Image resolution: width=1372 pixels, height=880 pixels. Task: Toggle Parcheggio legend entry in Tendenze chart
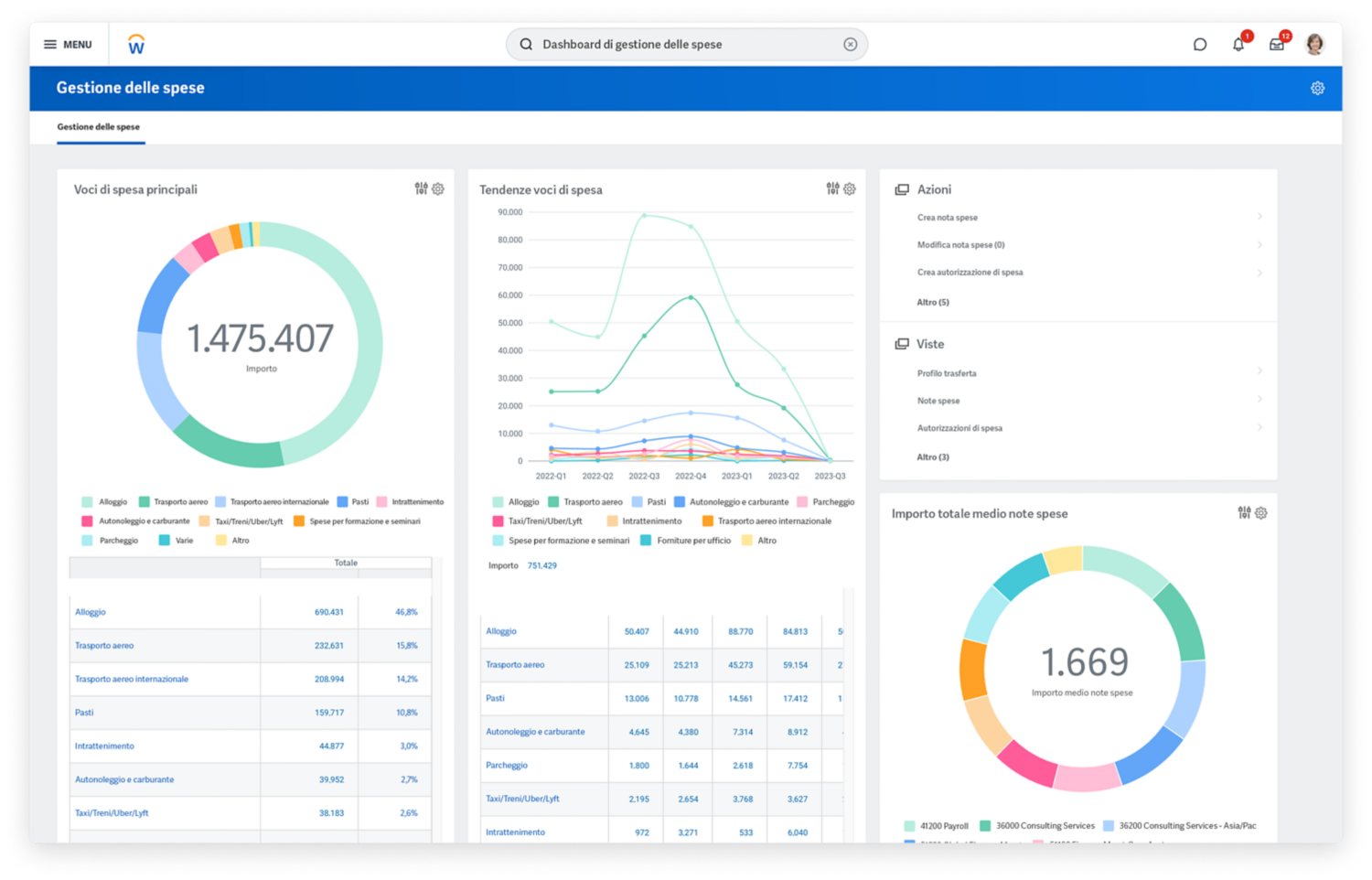pyautogui.click(x=826, y=502)
